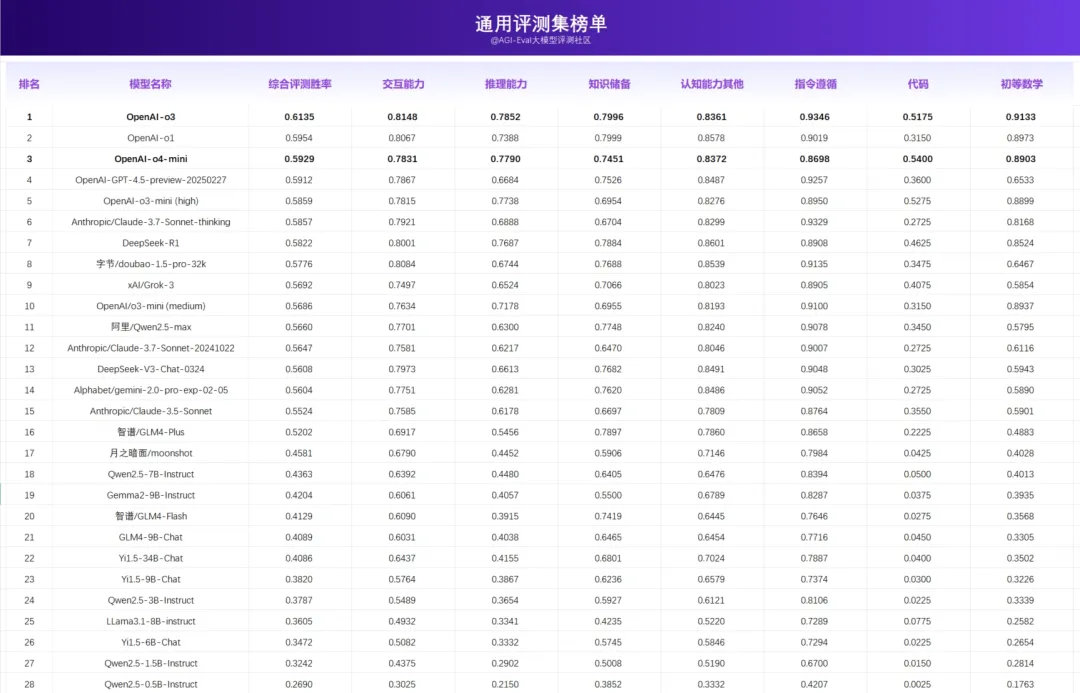Screen dimensions: 1080x693
Task: Click the 模型名称 column header
Action: [x=150, y=84]
